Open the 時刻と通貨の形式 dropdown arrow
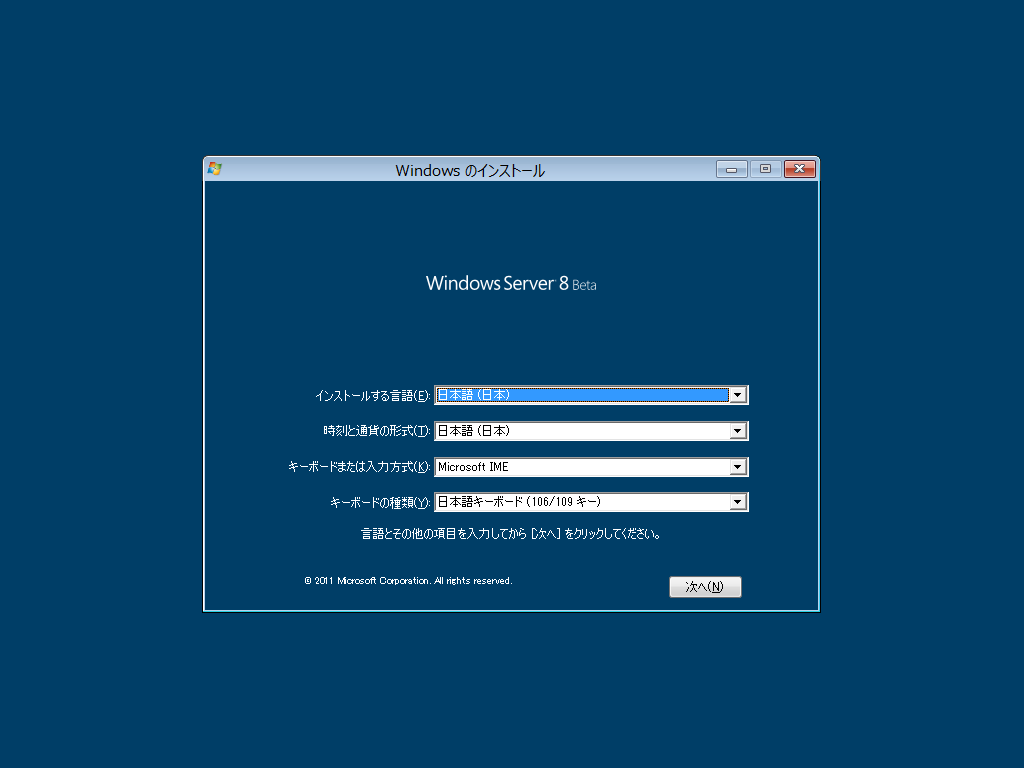 (x=738, y=431)
